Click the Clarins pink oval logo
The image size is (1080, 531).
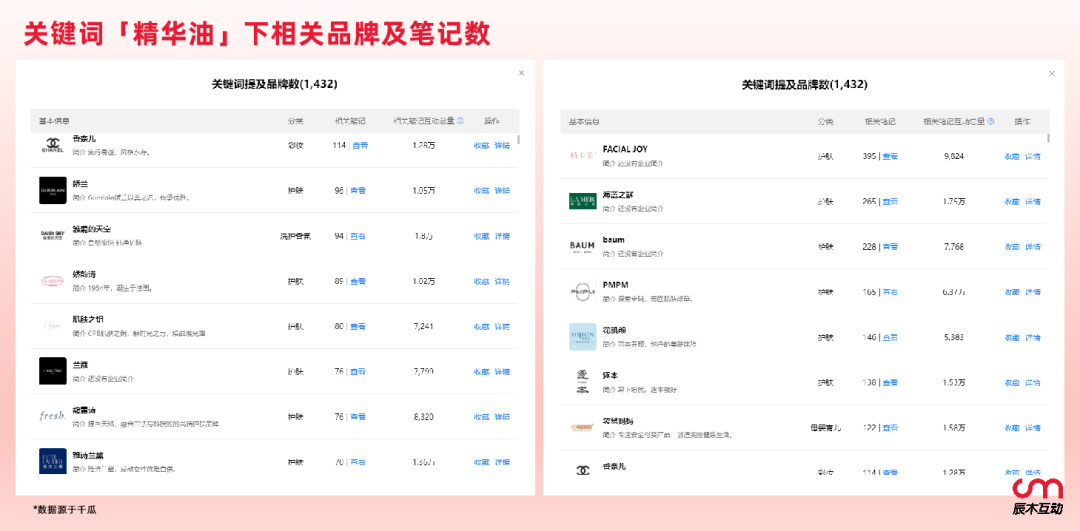tap(53, 281)
